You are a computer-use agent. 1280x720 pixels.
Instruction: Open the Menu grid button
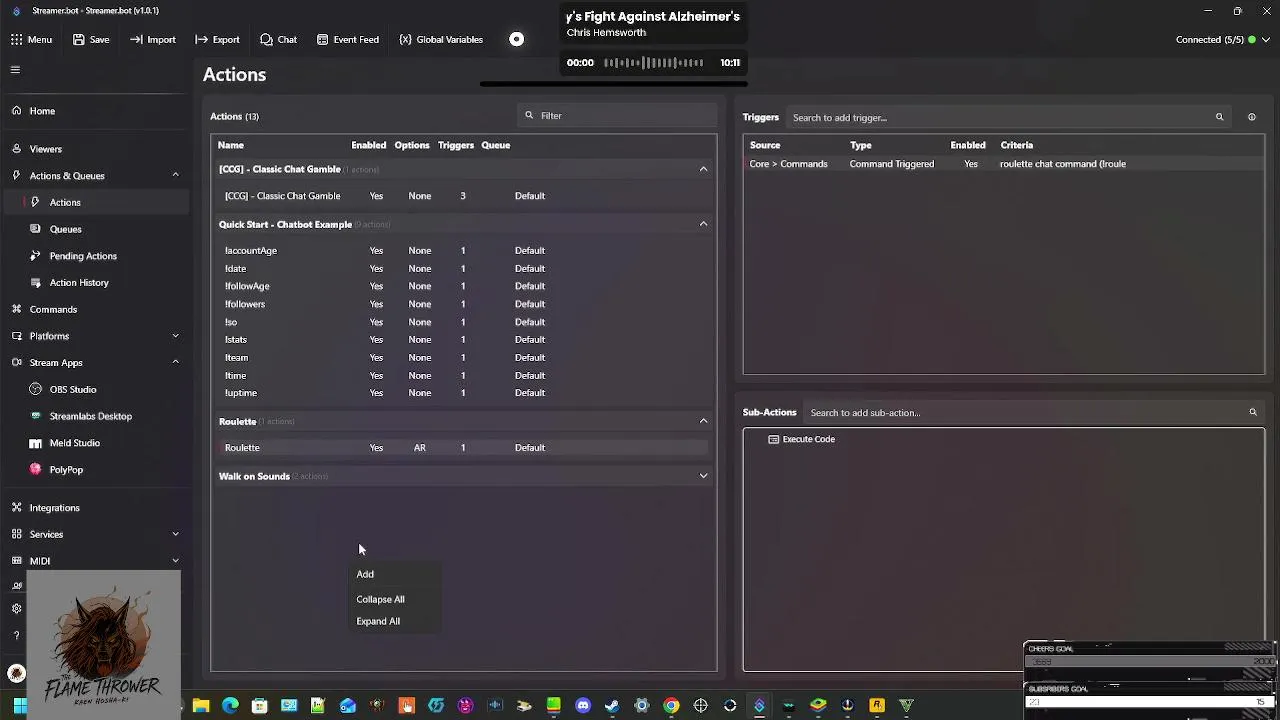[31, 39]
